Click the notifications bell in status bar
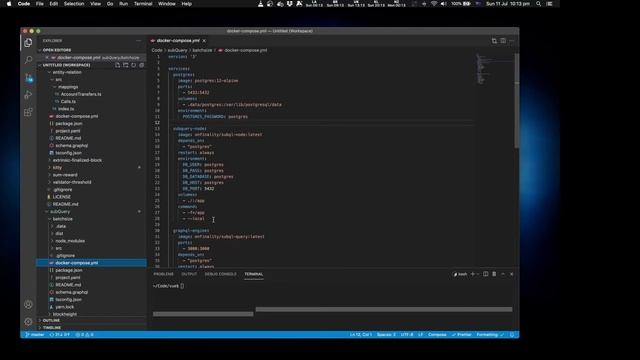This screenshot has width=640, height=360. click(512, 335)
